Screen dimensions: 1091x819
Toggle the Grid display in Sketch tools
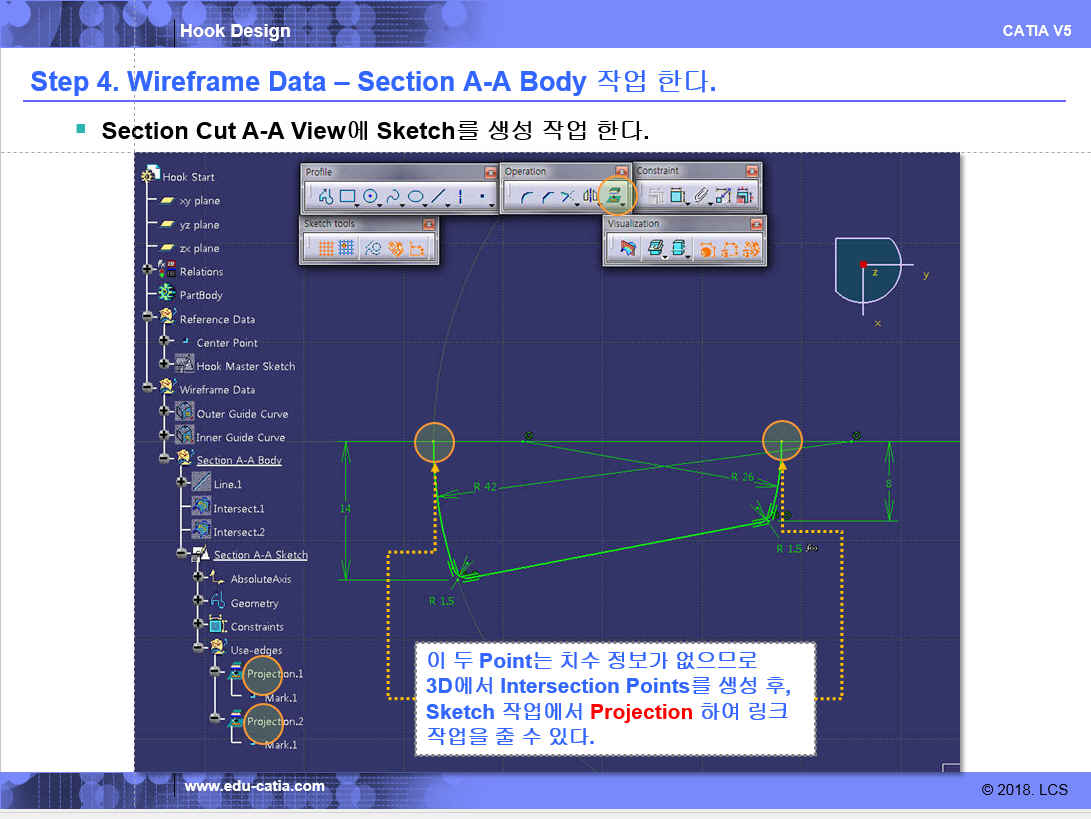325,249
